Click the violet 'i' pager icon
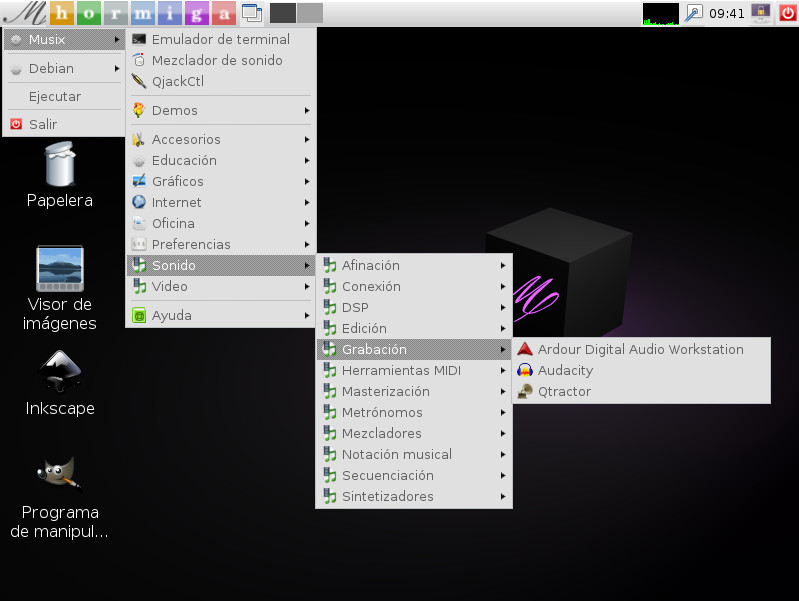 coord(170,13)
